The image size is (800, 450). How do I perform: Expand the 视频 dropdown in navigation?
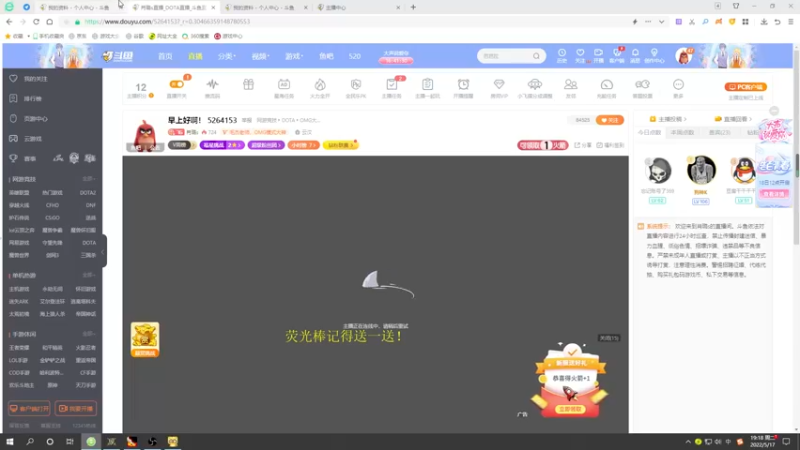(260, 56)
